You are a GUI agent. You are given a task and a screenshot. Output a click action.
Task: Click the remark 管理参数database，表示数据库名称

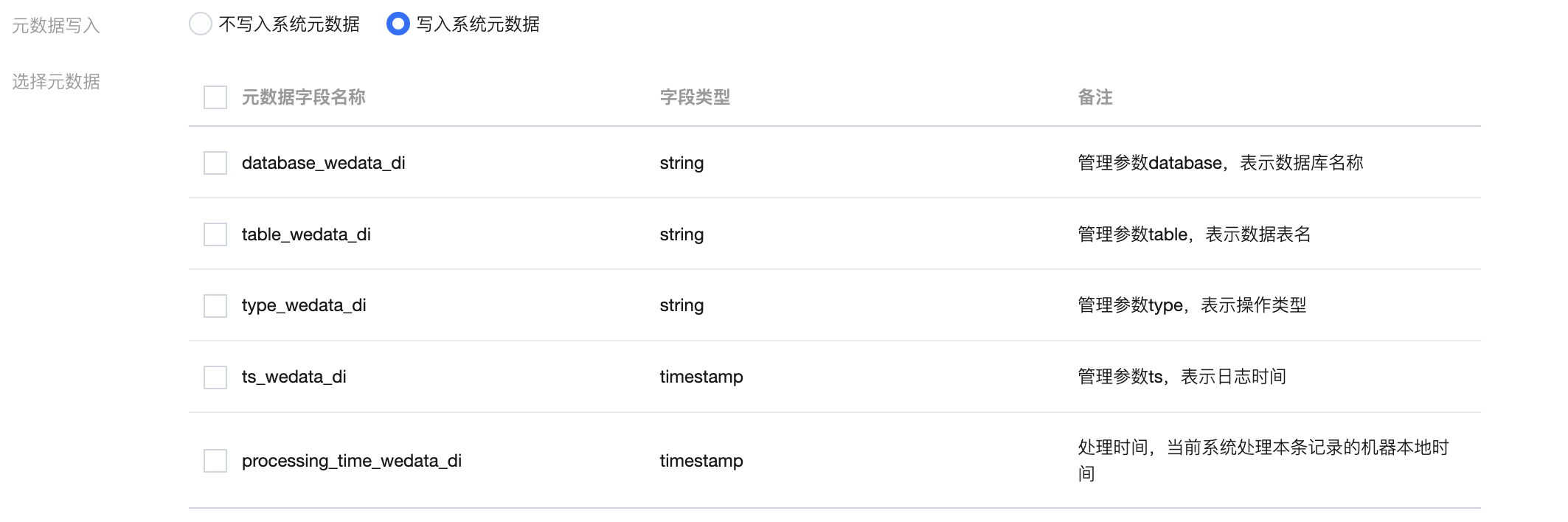(1220, 163)
